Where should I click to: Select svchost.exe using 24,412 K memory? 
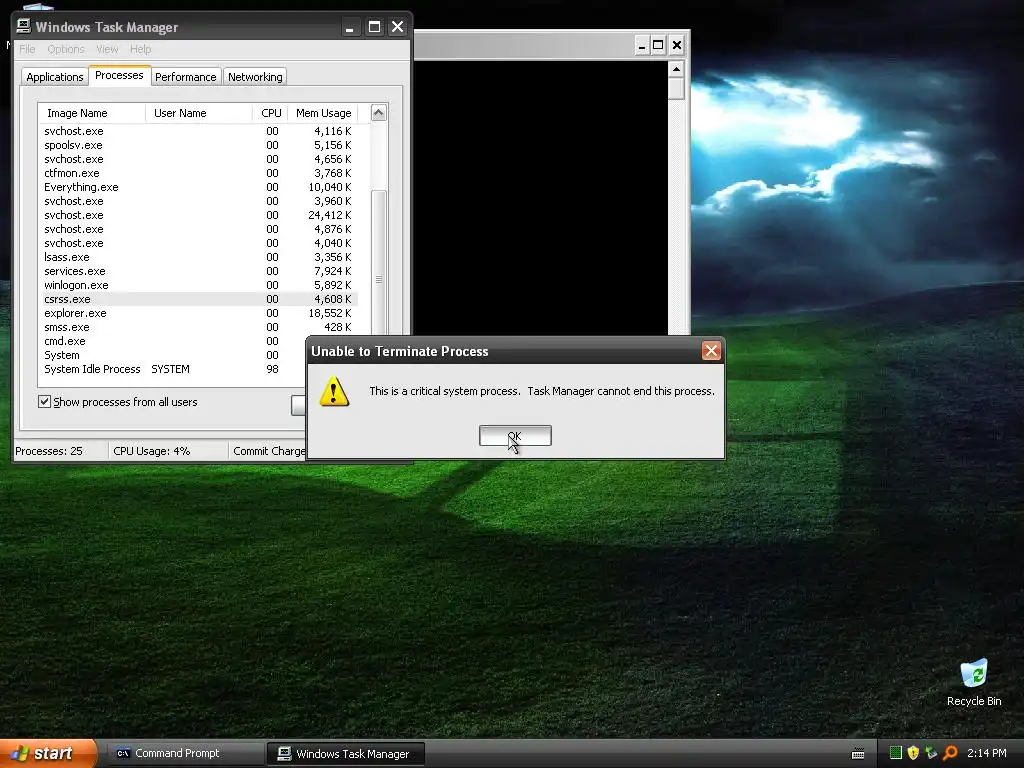click(x=198, y=215)
